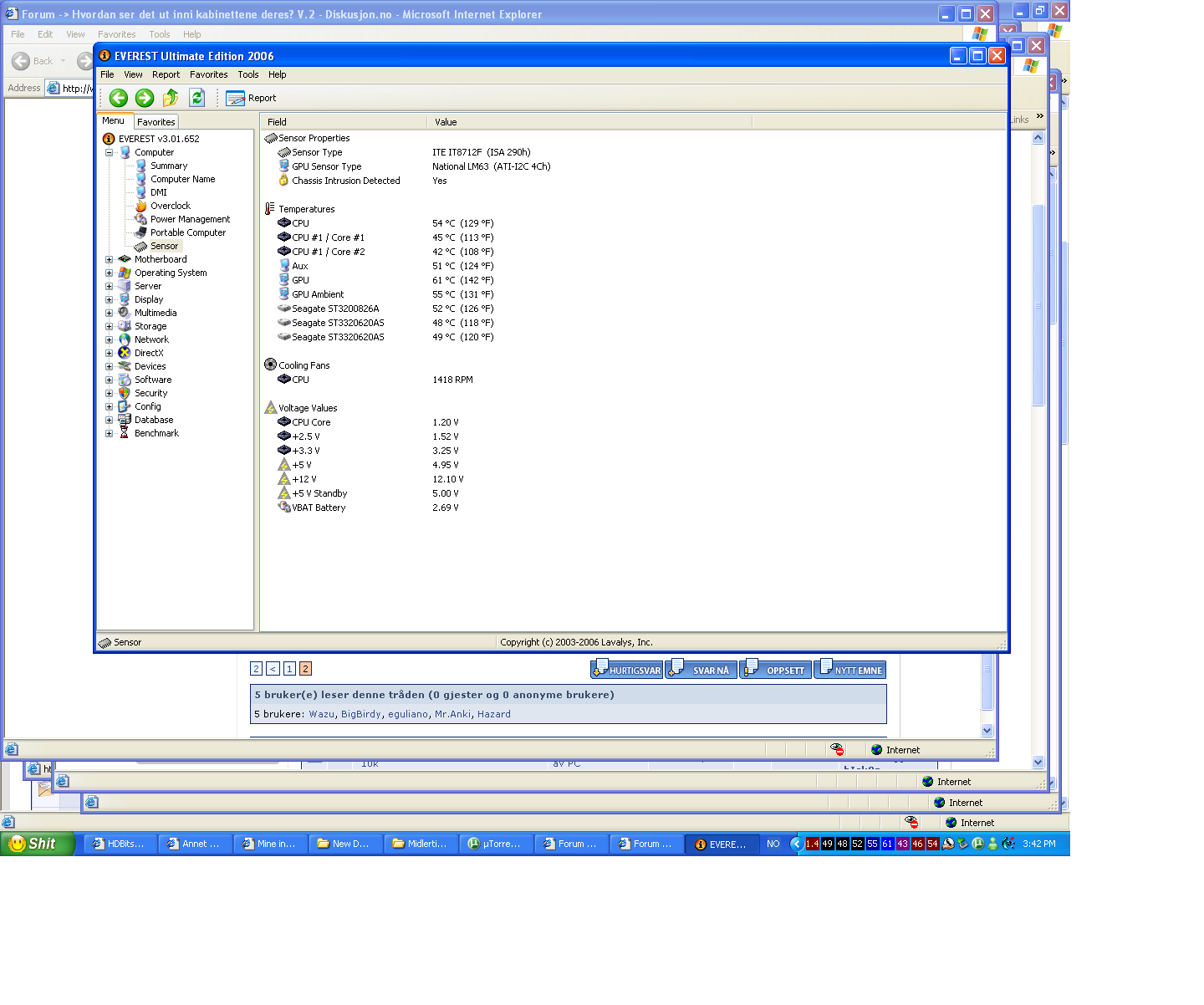Click the Multimedia icon in the tree
The height and width of the screenshot is (1005, 1204).
click(125, 313)
